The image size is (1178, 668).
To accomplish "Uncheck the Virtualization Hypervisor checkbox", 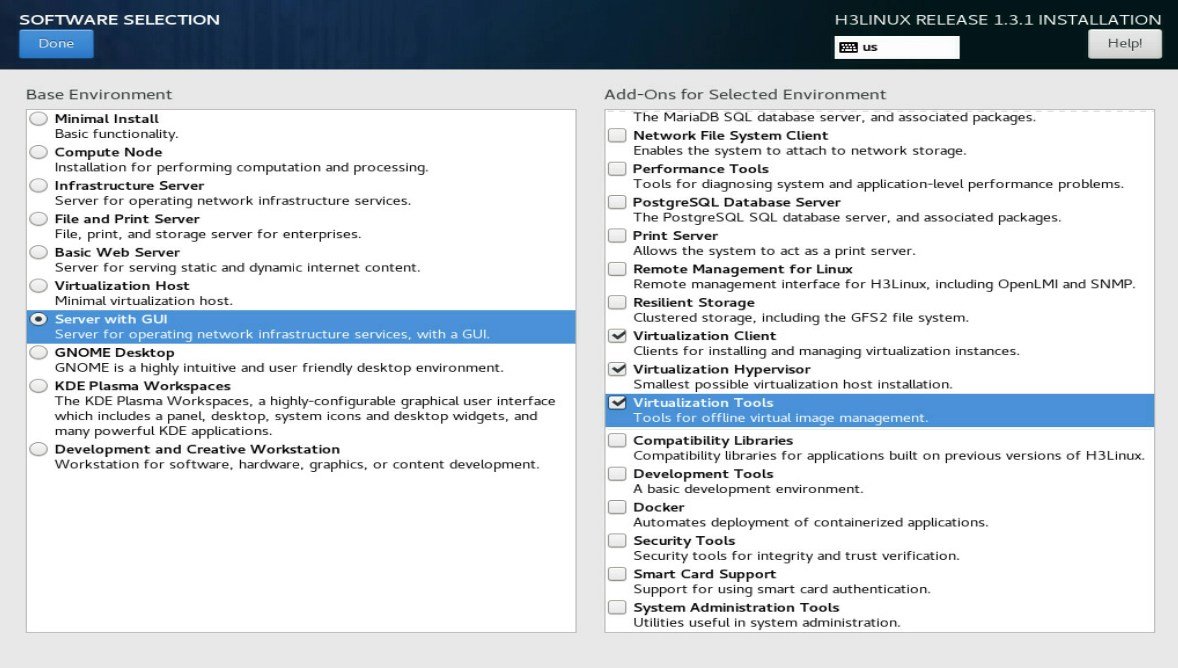I will [x=617, y=370].
